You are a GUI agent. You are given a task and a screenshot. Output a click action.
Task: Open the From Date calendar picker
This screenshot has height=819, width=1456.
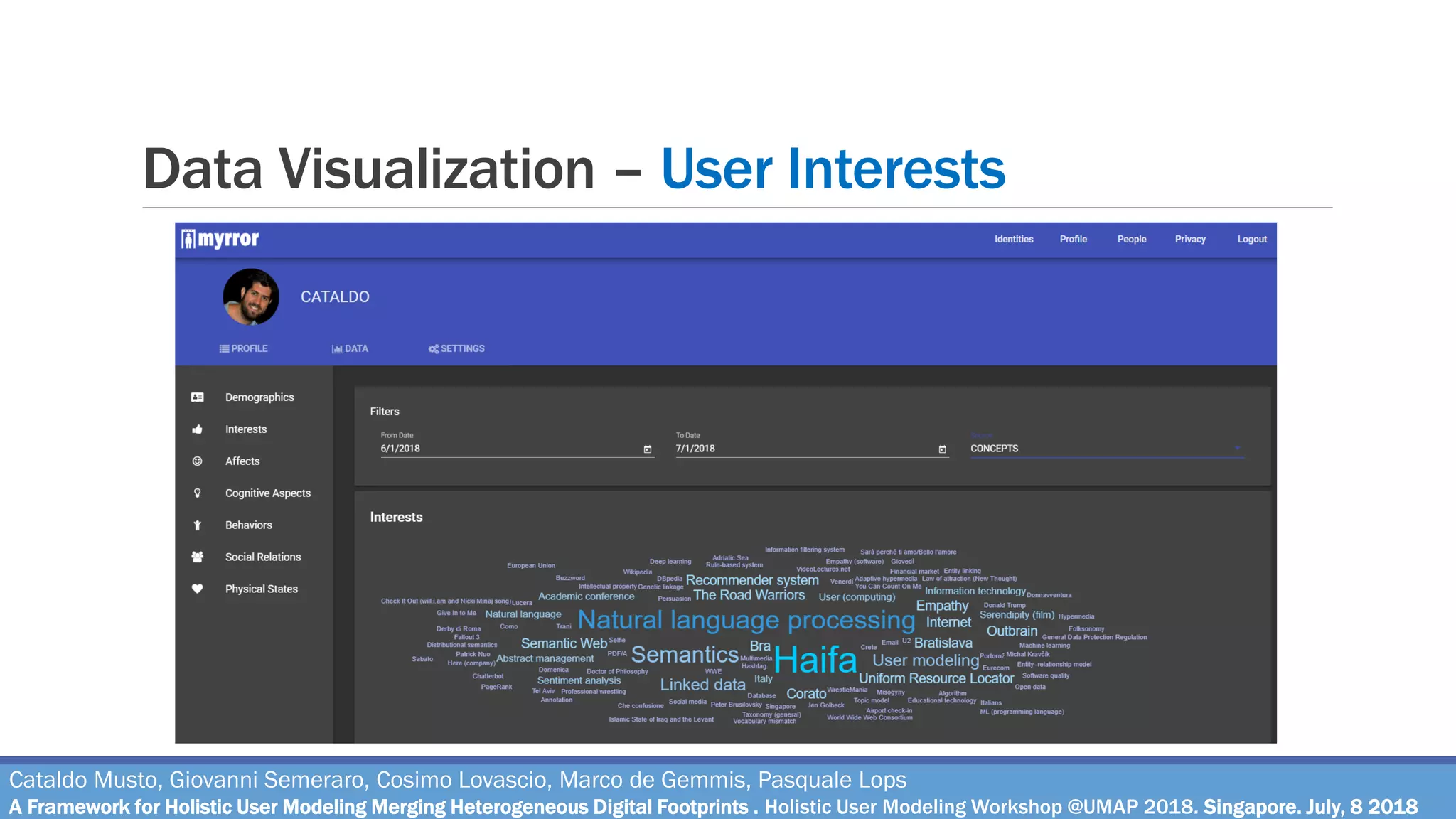click(x=648, y=449)
